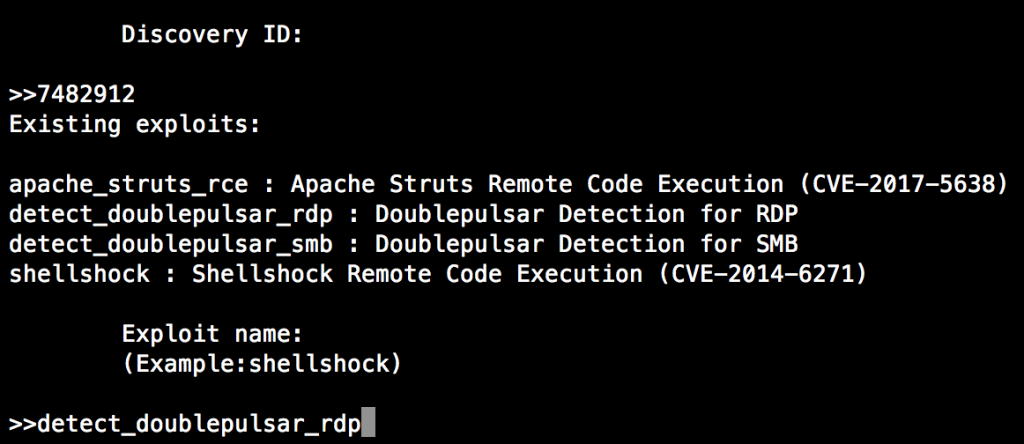Select apache_struts_rce exploit name in list
Screen dimensions: 1024x444
coord(129,185)
